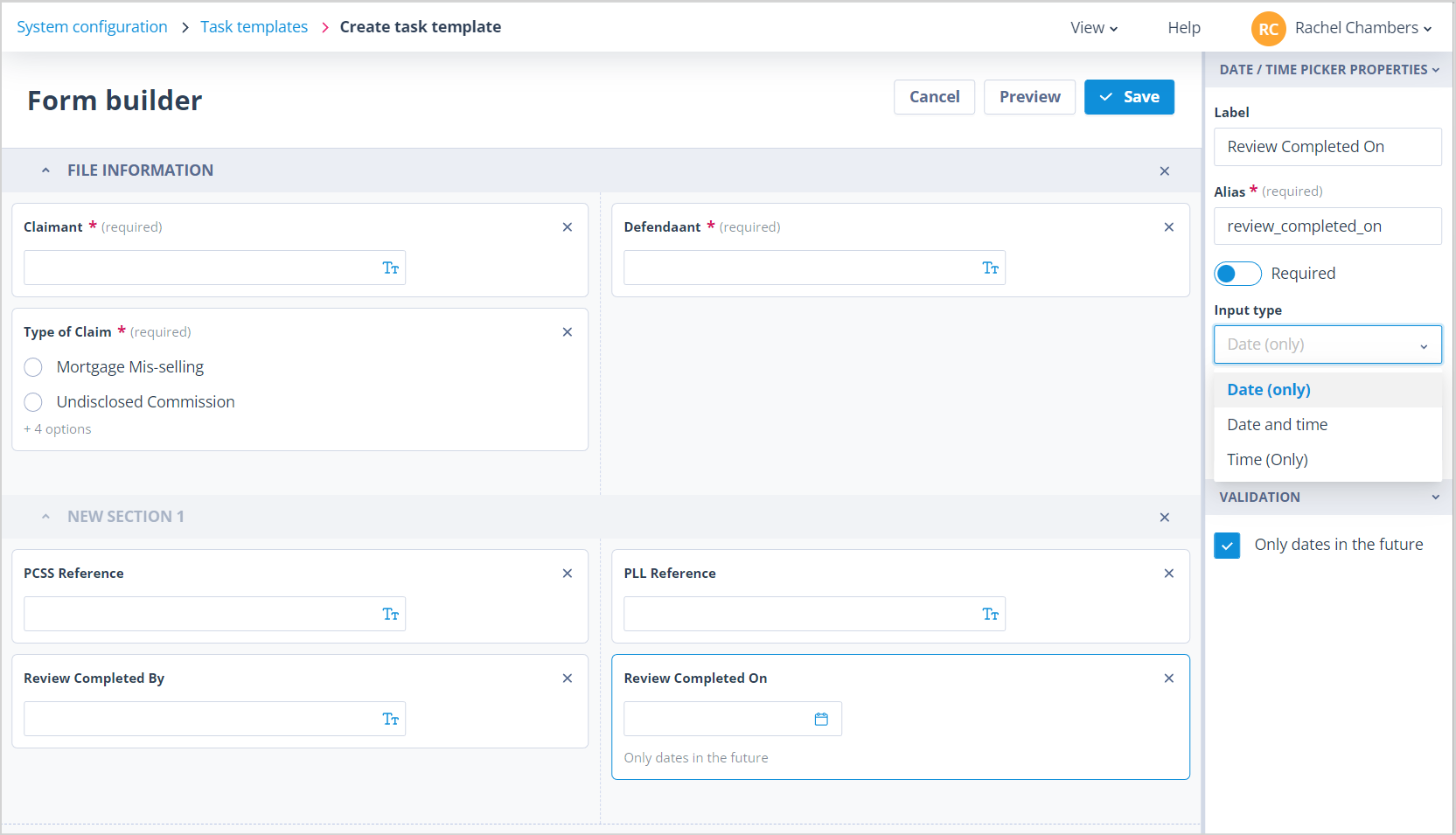Screen dimensions: 1456x835
Task: Click the Preview button
Action: (x=1029, y=97)
